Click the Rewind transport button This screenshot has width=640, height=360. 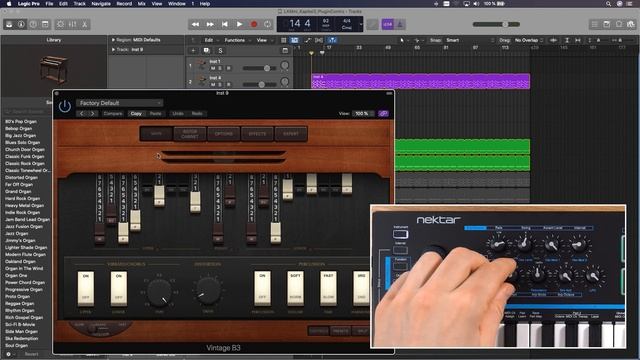click(x=196, y=24)
